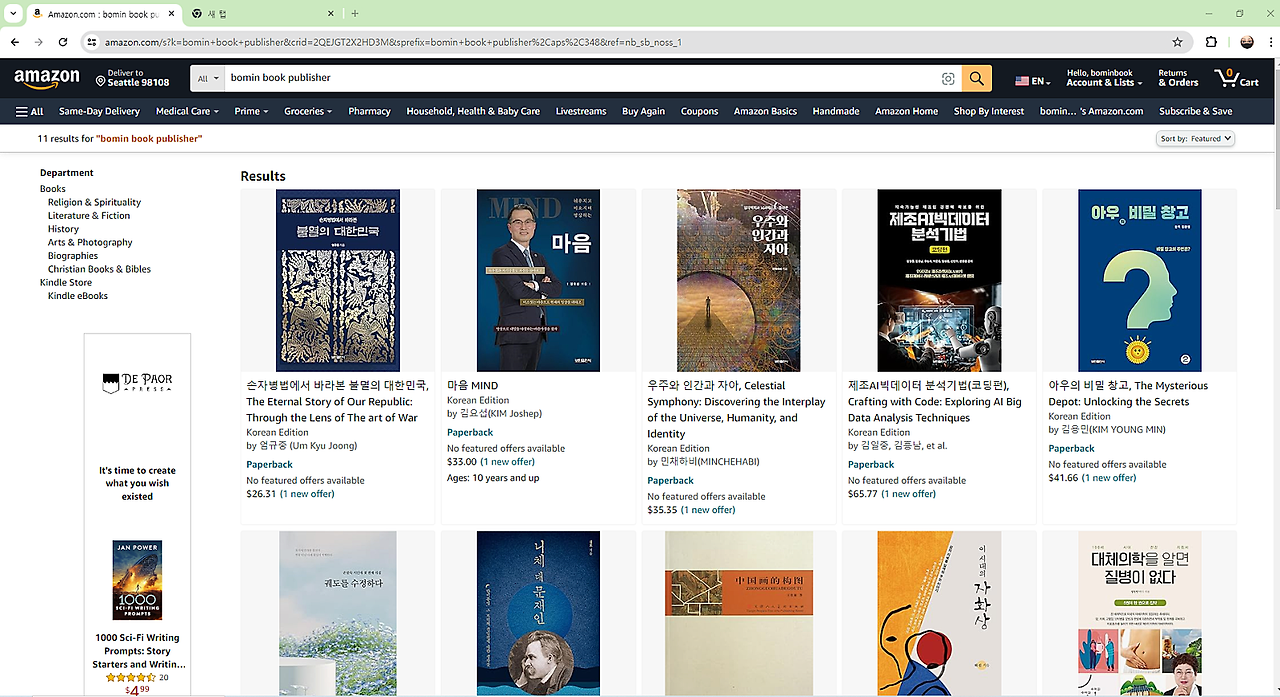This screenshot has height=697, width=1280.
Task: Filter by Literature & Fiction
Action: pyautogui.click(x=89, y=215)
